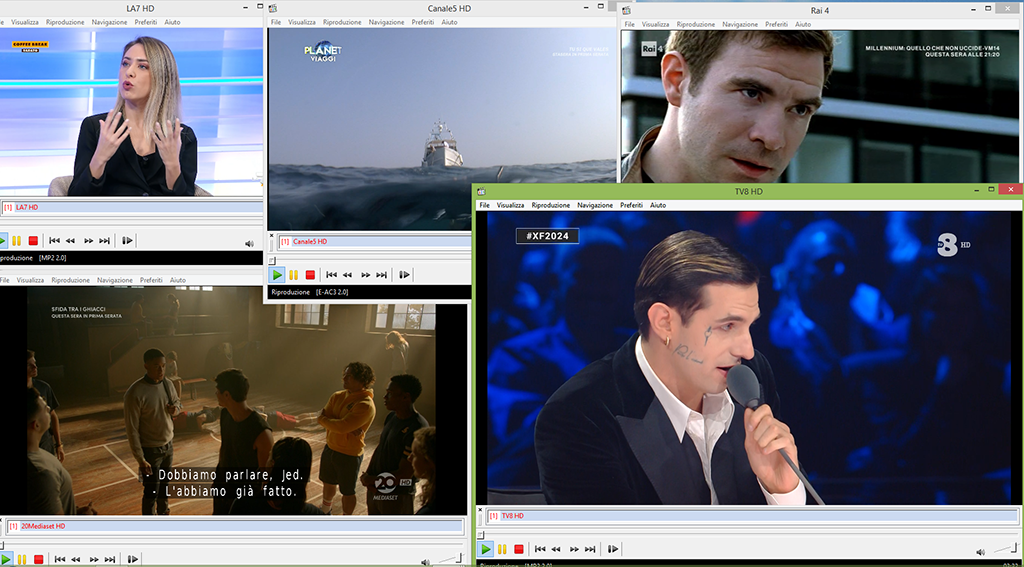Image resolution: width=1024 pixels, height=567 pixels.
Task: Open Visualizza menu in TV8 HD window
Action: click(510, 205)
